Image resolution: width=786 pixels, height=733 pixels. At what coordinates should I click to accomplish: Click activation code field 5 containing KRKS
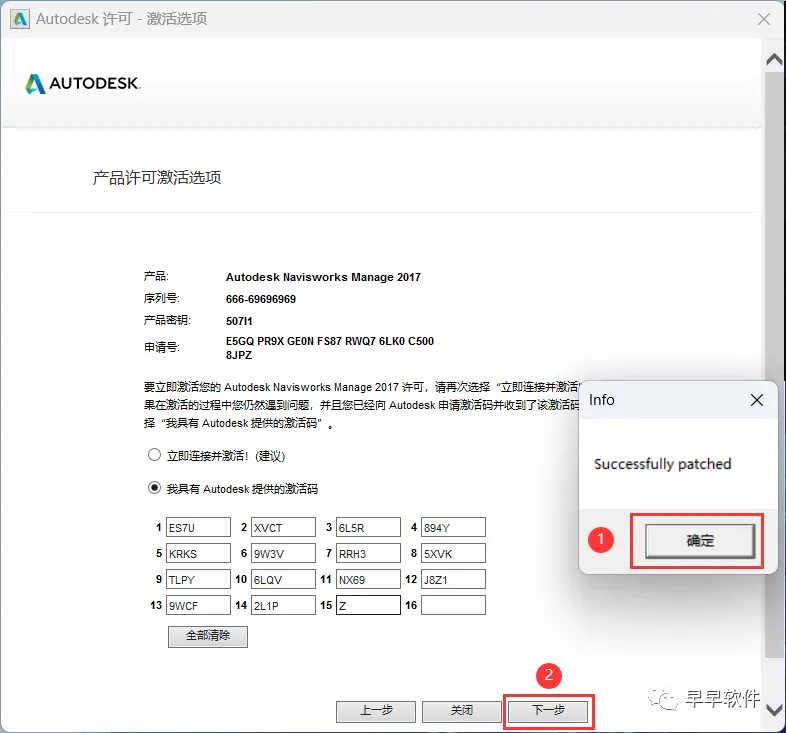click(199, 554)
